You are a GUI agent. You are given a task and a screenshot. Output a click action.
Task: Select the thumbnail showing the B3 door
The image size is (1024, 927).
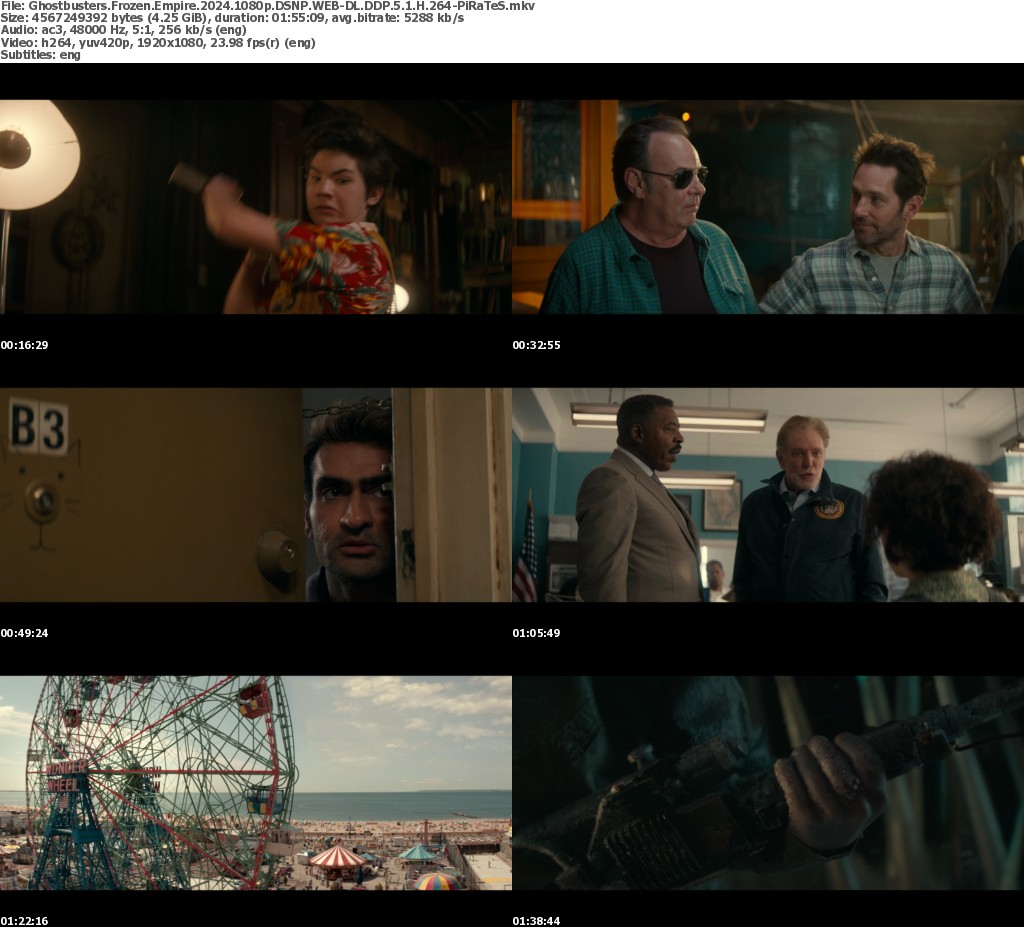pos(255,495)
